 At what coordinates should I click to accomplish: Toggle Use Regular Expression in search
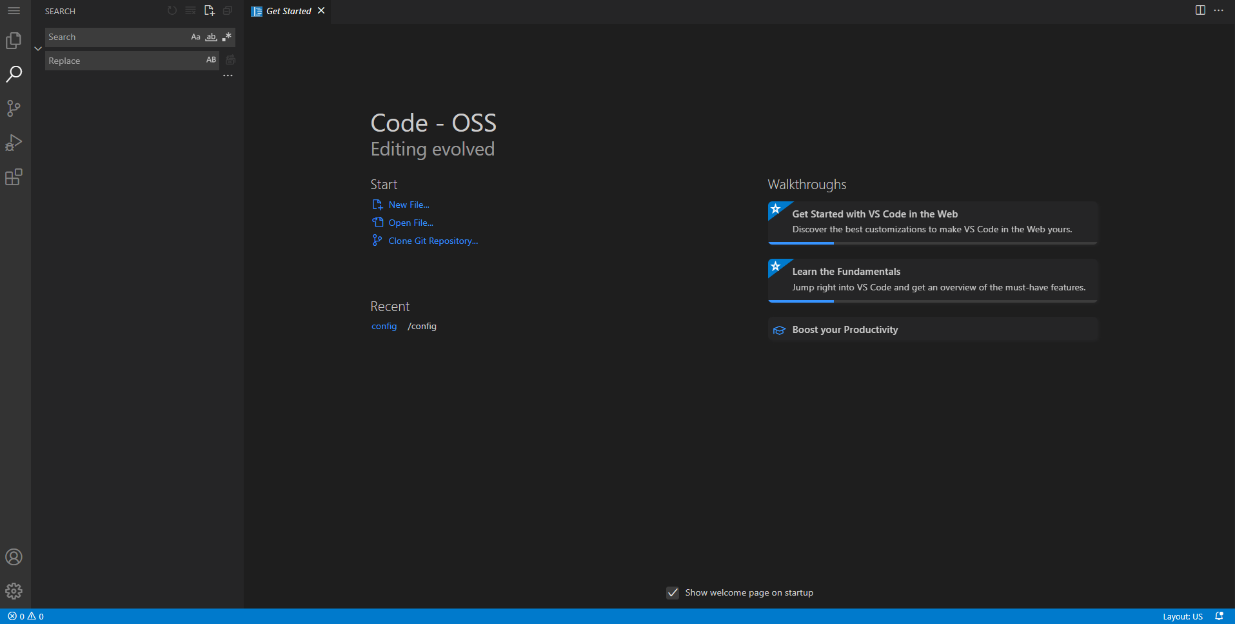[227, 37]
